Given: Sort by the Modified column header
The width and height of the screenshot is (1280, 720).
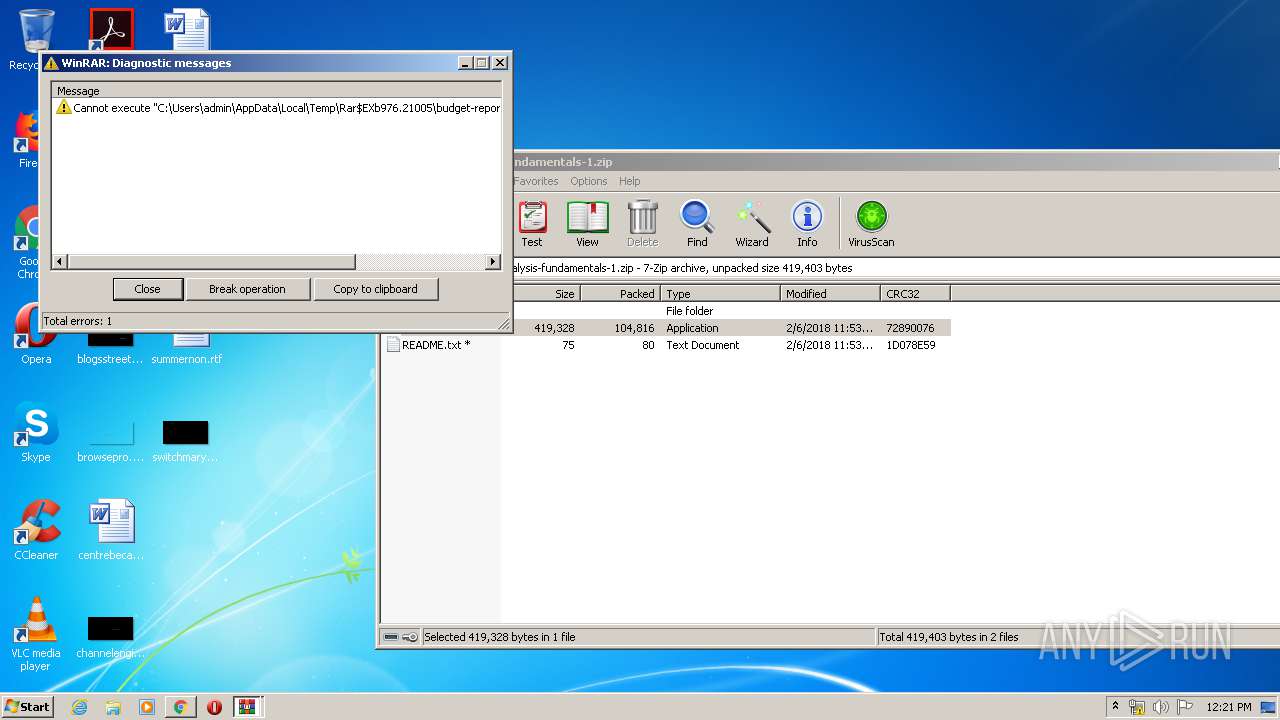Looking at the screenshot, I should [x=830, y=294].
